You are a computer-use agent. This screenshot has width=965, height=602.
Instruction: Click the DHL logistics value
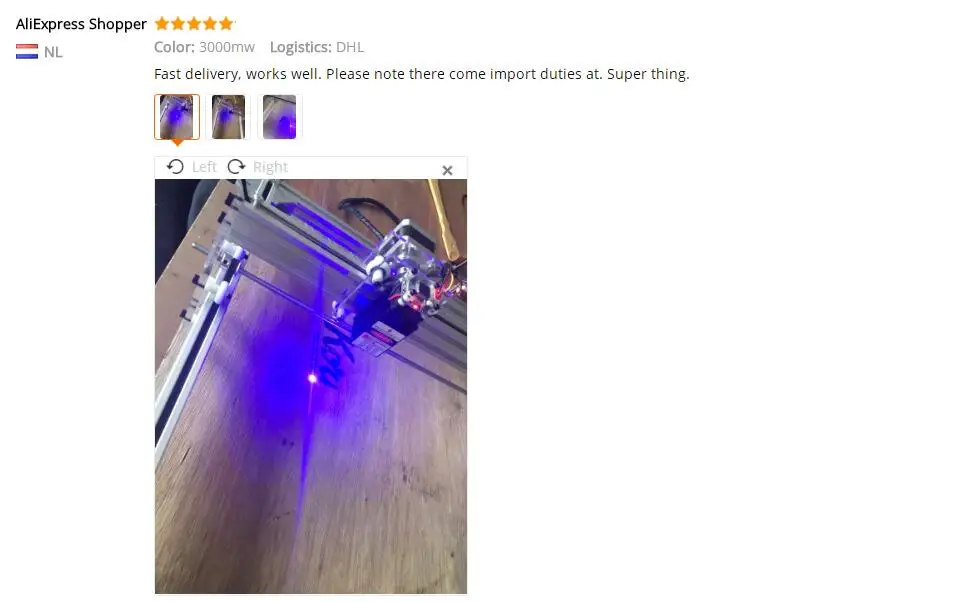click(350, 47)
